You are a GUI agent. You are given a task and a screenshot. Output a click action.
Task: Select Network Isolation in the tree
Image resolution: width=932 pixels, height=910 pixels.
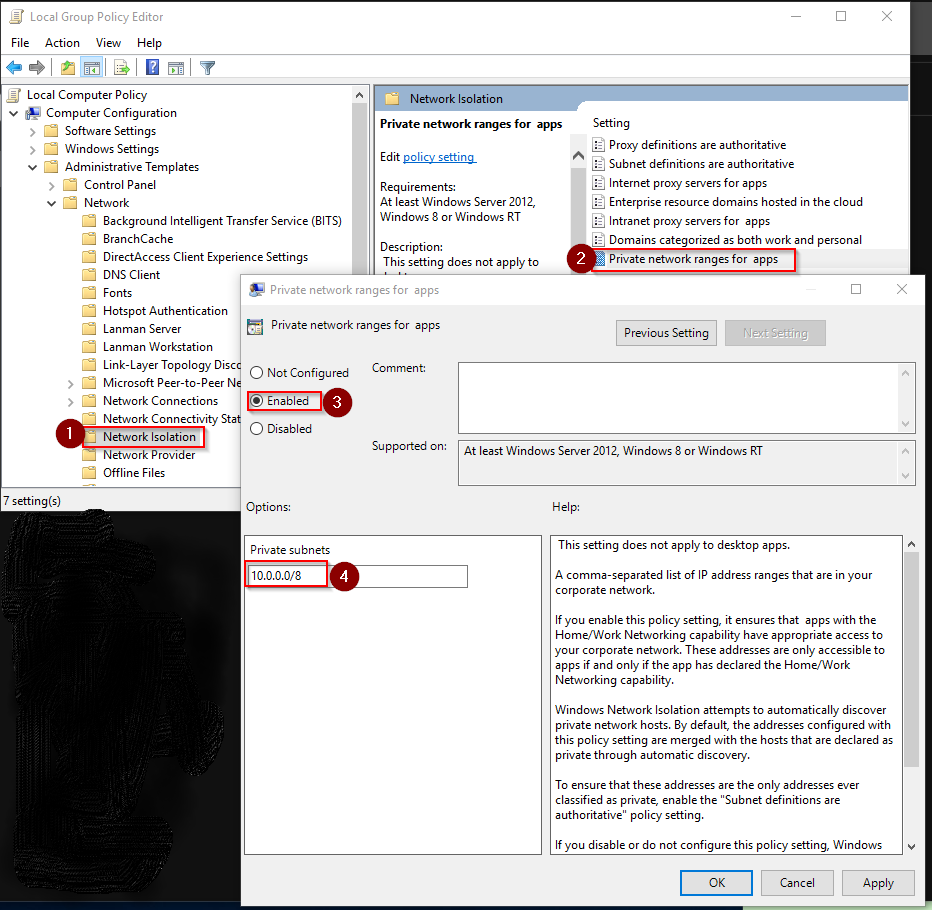pyautogui.click(x=149, y=437)
